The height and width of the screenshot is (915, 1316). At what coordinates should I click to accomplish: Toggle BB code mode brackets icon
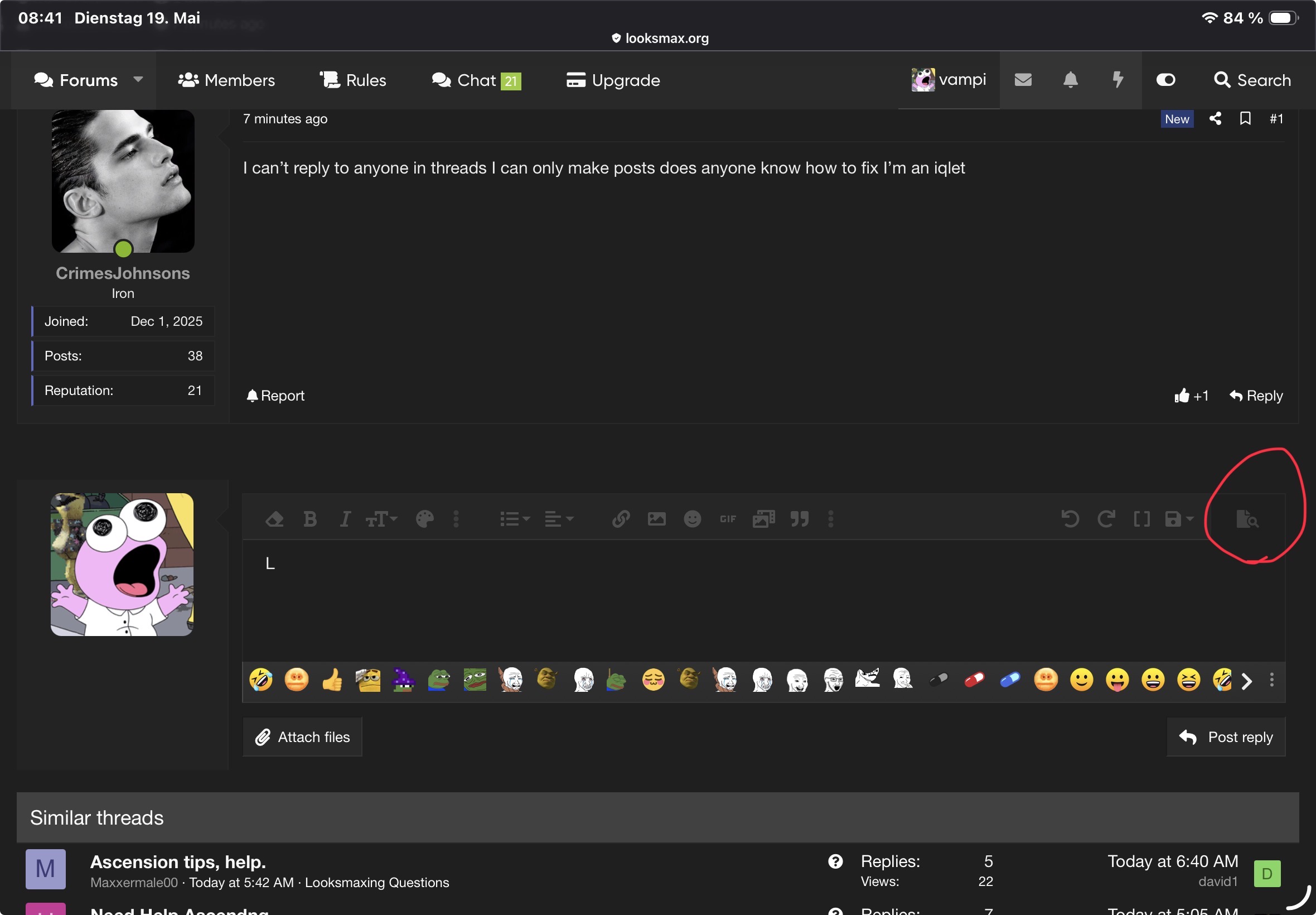(1141, 519)
